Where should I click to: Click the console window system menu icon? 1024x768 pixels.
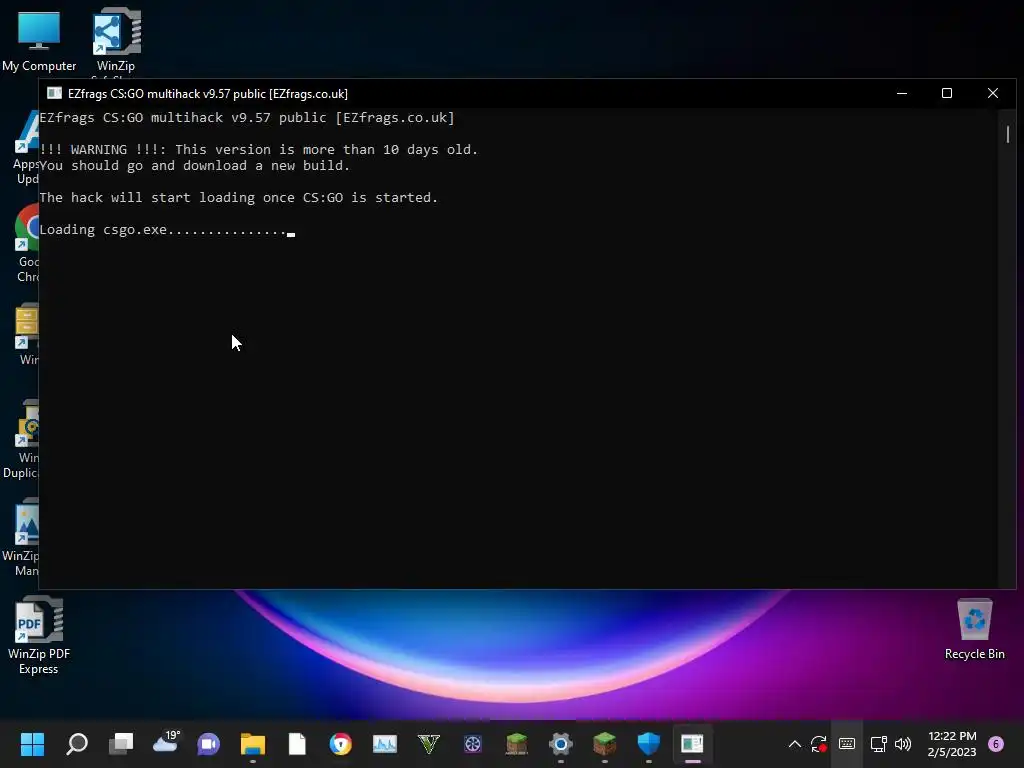pyautogui.click(x=54, y=93)
